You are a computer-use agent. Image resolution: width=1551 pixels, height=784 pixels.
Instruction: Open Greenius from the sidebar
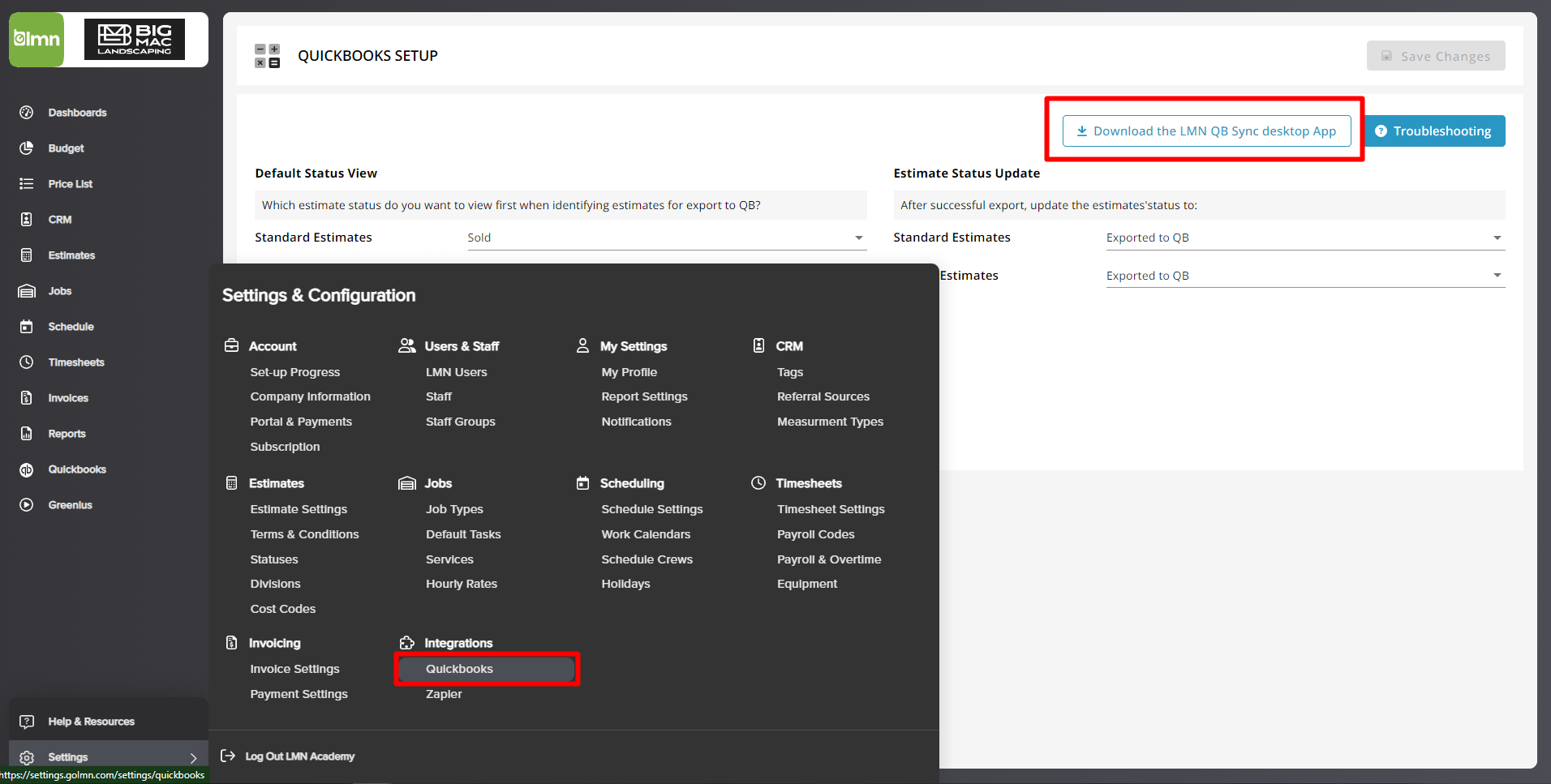(x=70, y=505)
